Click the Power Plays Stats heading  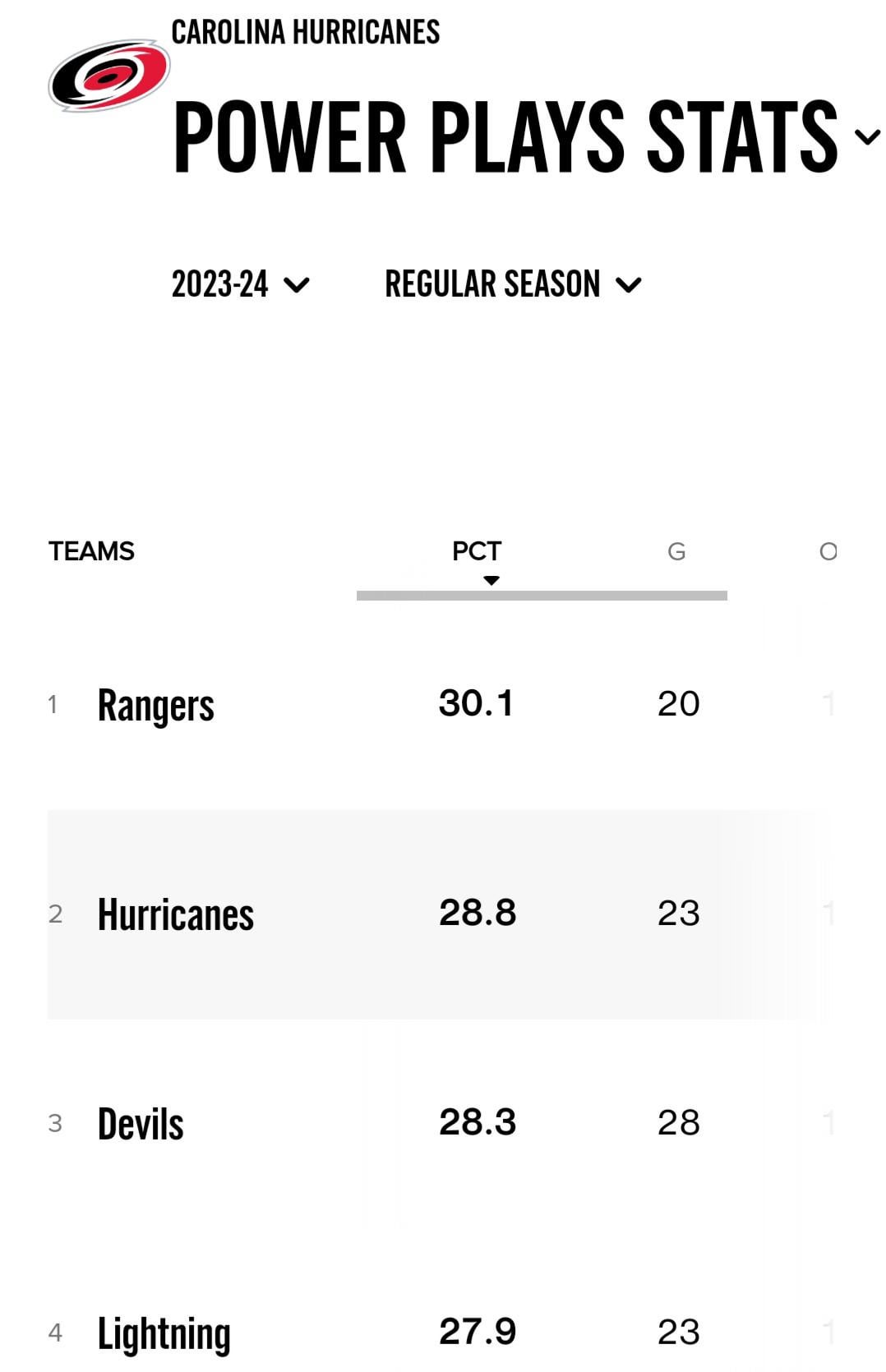tap(505, 136)
